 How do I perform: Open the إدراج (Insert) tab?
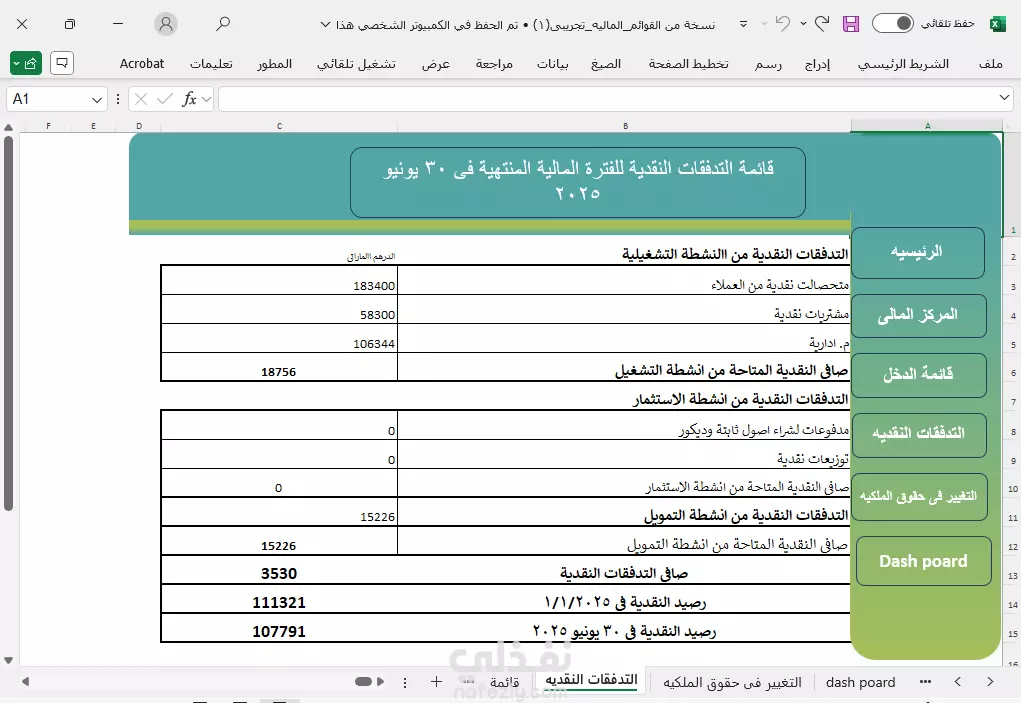pyautogui.click(x=817, y=64)
